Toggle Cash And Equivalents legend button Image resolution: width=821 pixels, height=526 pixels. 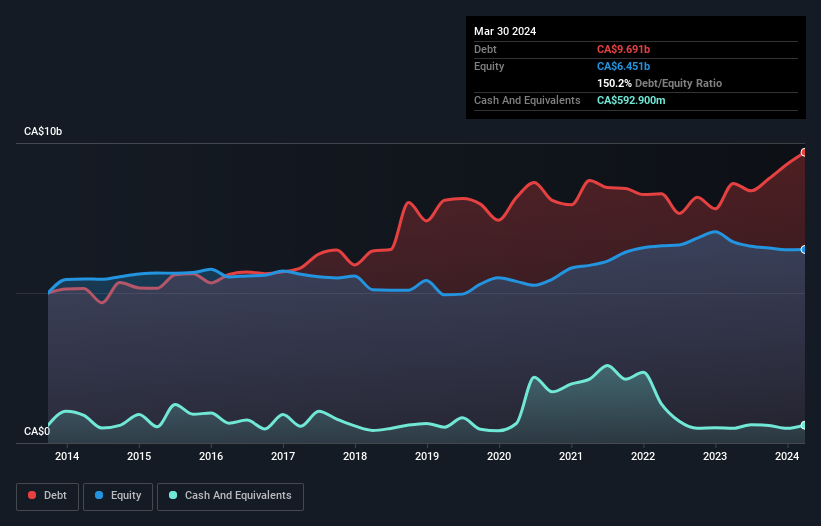(230, 496)
